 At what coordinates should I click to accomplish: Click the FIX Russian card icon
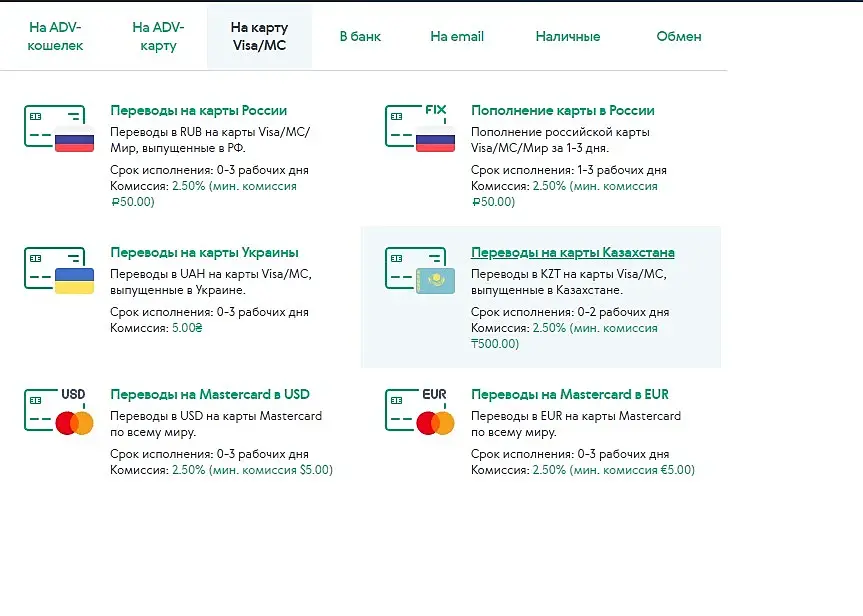click(x=420, y=128)
